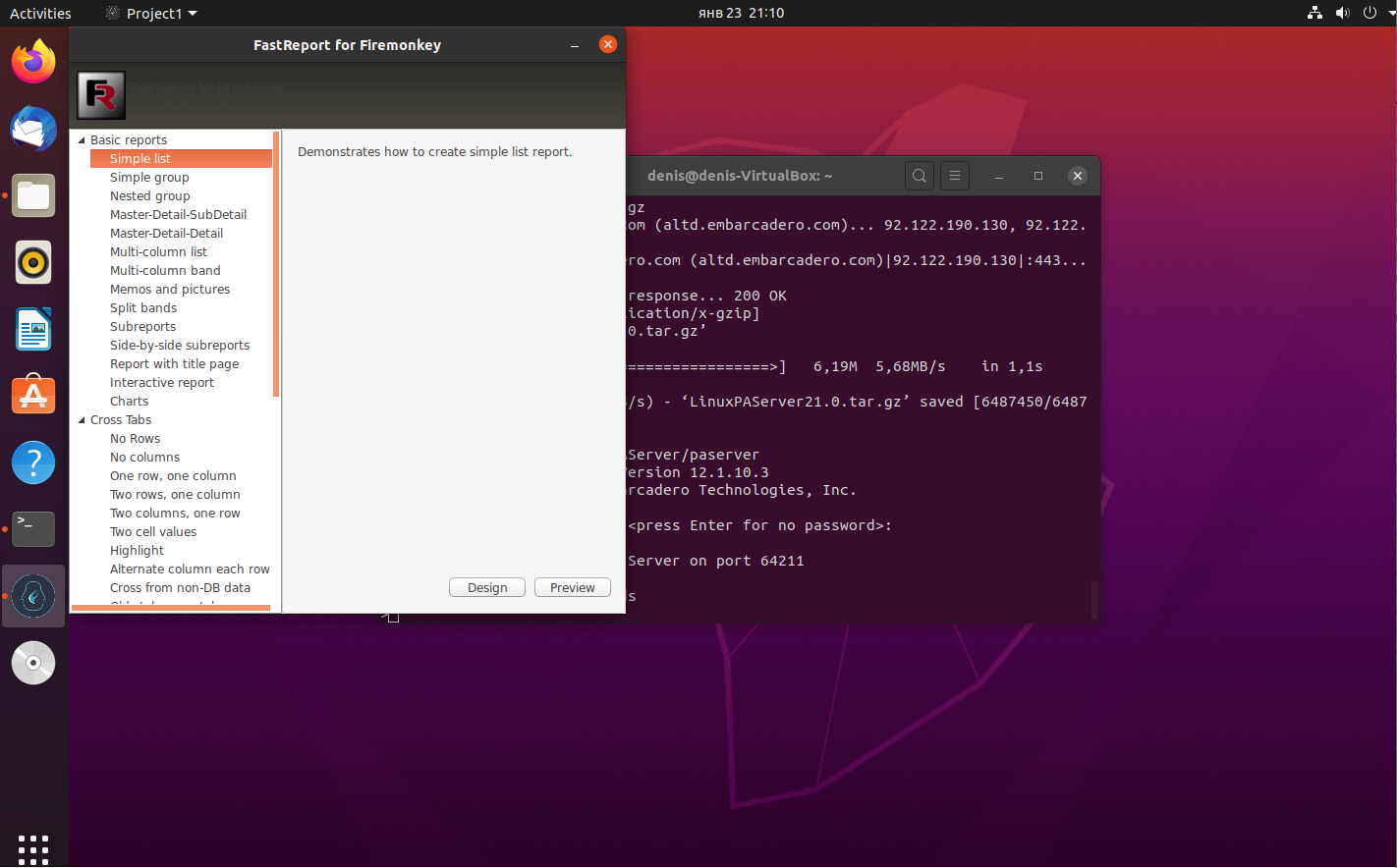
Task: Open Firefox from the dock
Action: pos(33,62)
